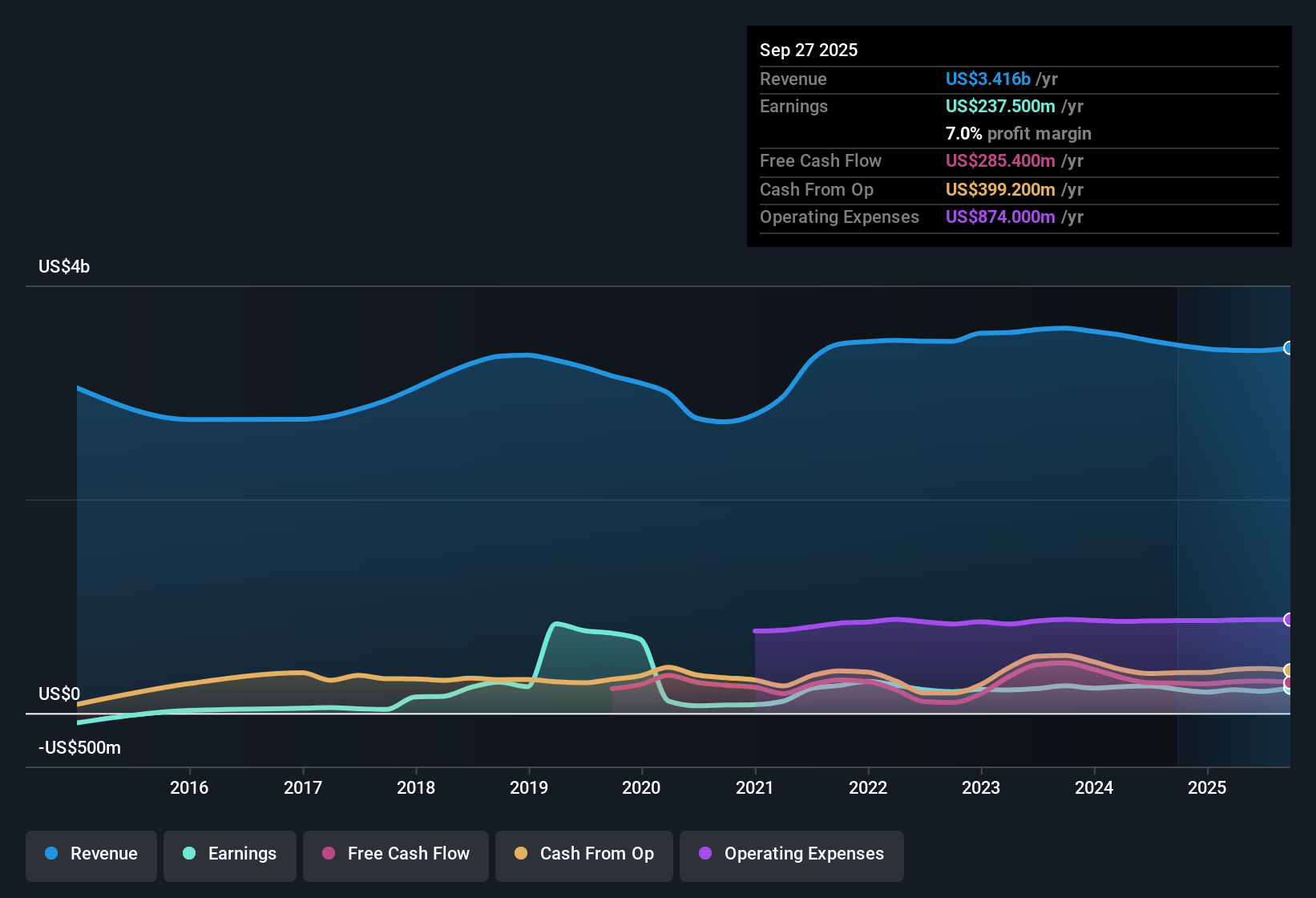Toggle the Earnings series visibility
1316x898 pixels.
(x=229, y=854)
